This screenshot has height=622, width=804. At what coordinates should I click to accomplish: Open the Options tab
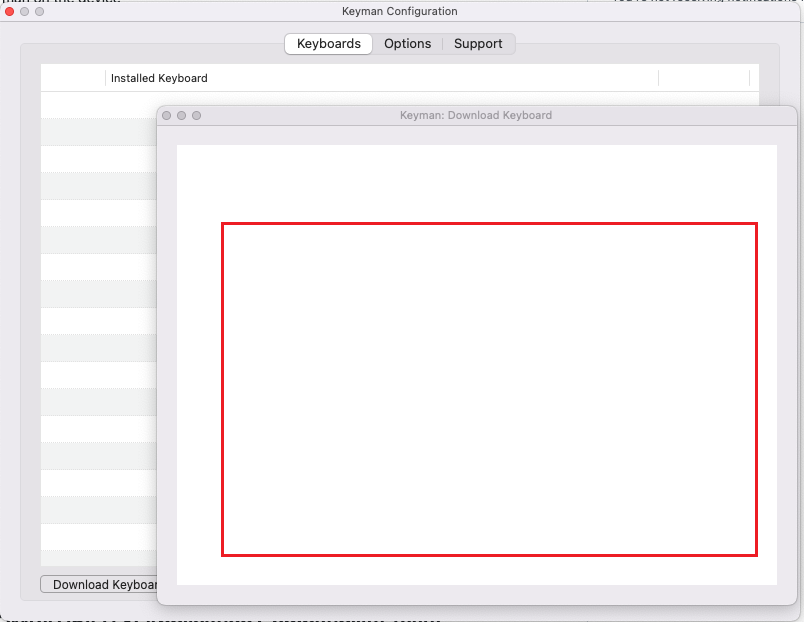point(408,44)
